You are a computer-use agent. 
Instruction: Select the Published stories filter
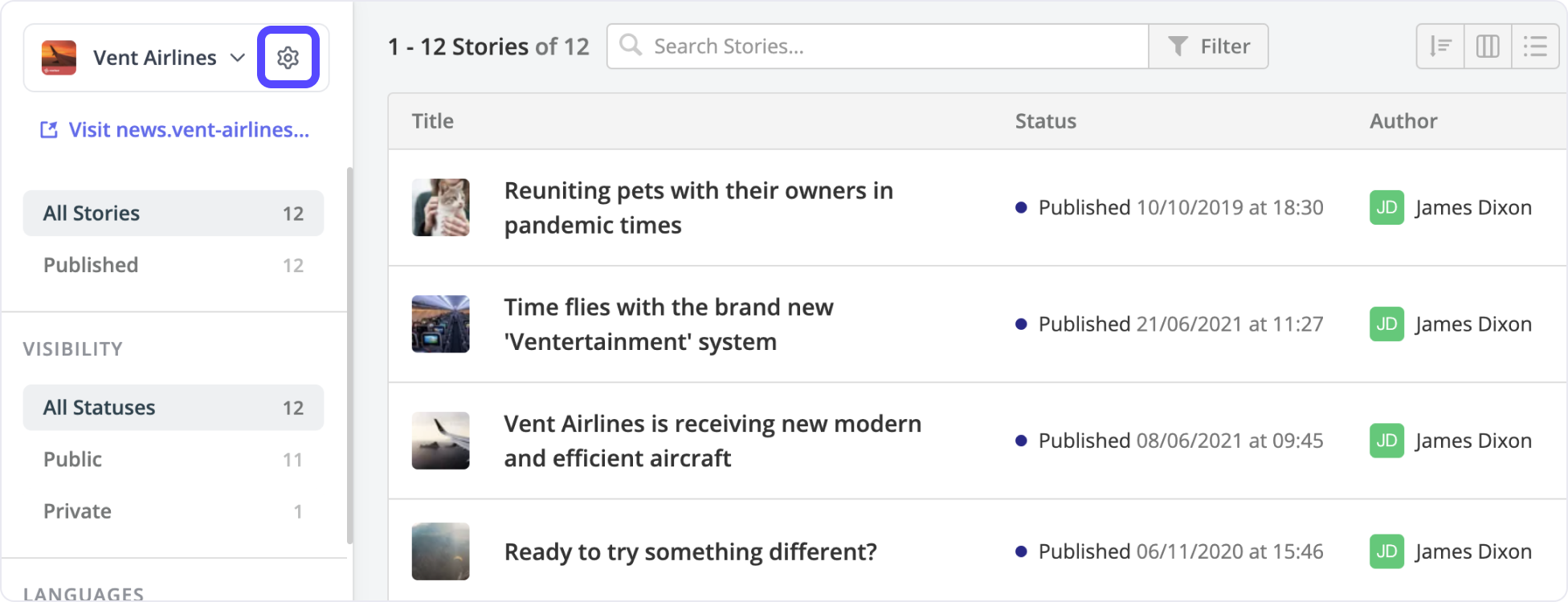pos(174,265)
